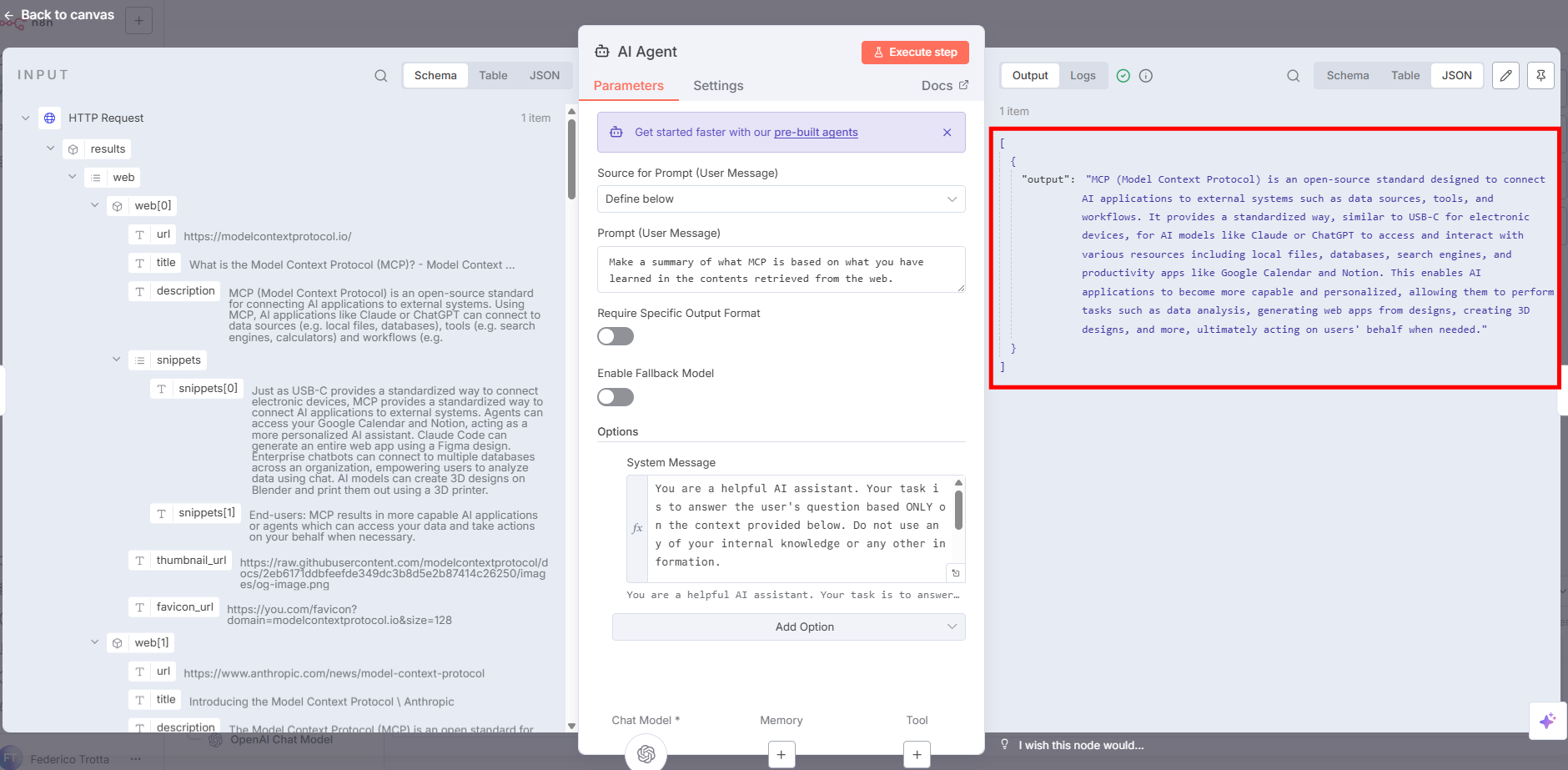
Task: Click the fx expression icon
Action: (637, 528)
